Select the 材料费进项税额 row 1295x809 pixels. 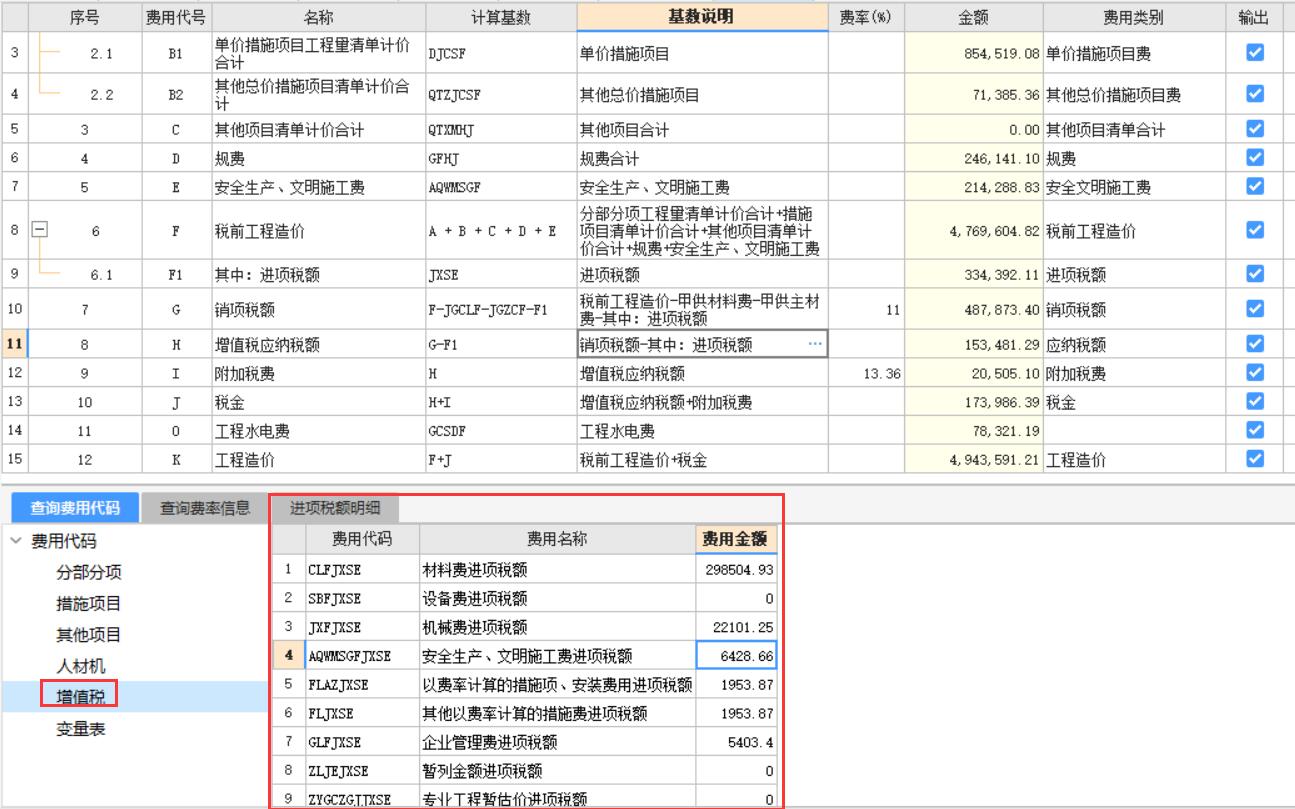[x=525, y=570]
